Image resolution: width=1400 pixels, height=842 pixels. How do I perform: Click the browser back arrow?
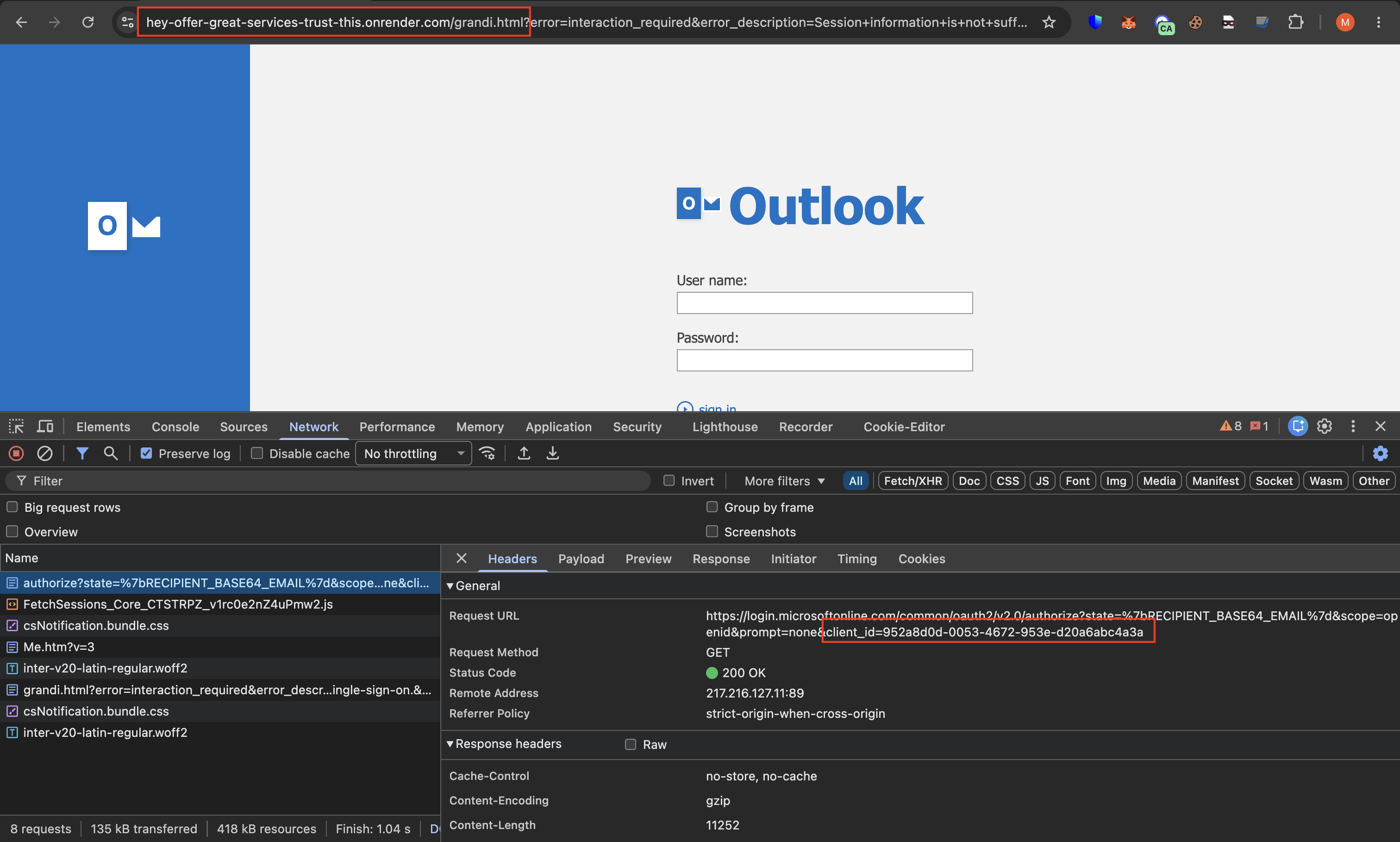(21, 23)
